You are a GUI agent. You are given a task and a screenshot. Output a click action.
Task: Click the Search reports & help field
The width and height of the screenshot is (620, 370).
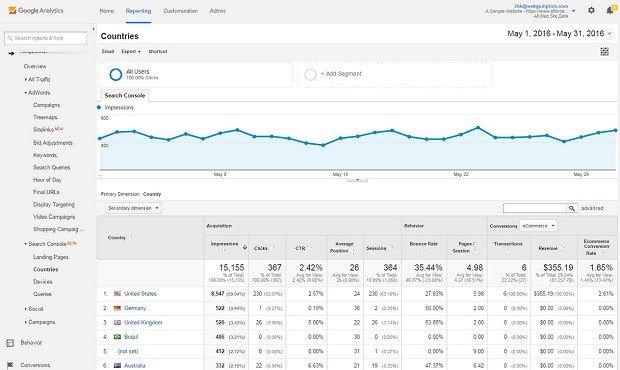[x=45, y=38]
